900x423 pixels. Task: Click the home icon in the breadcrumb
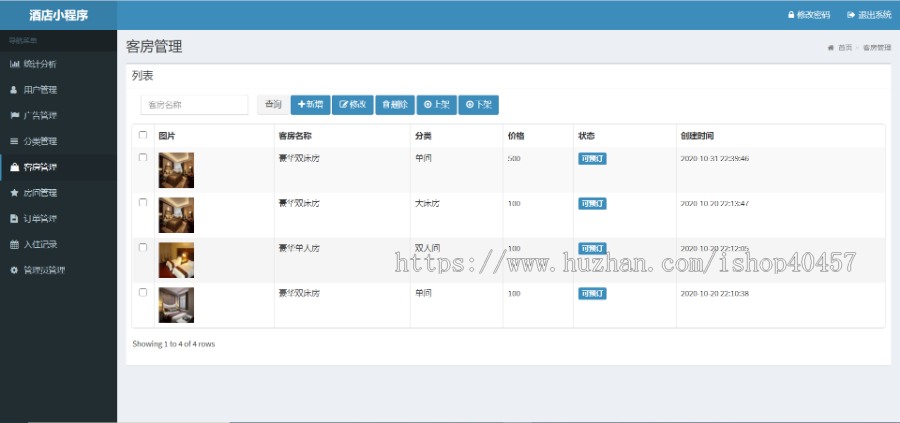(x=830, y=48)
